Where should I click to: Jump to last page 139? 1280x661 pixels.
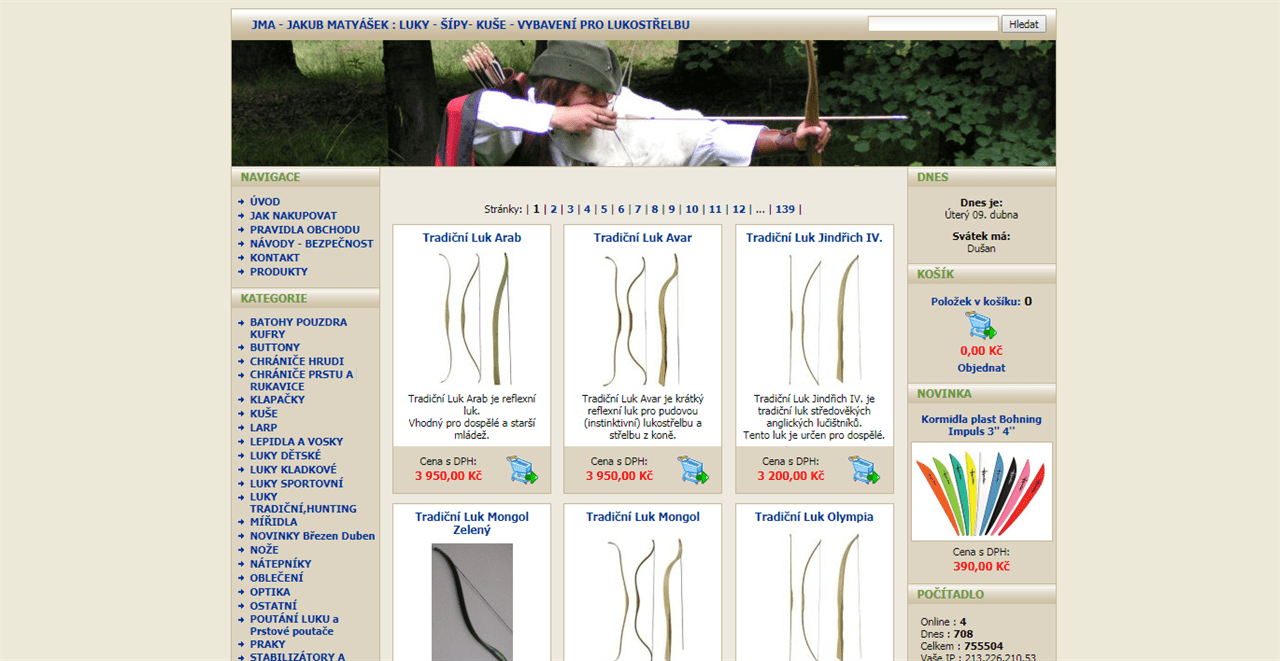tap(785, 209)
